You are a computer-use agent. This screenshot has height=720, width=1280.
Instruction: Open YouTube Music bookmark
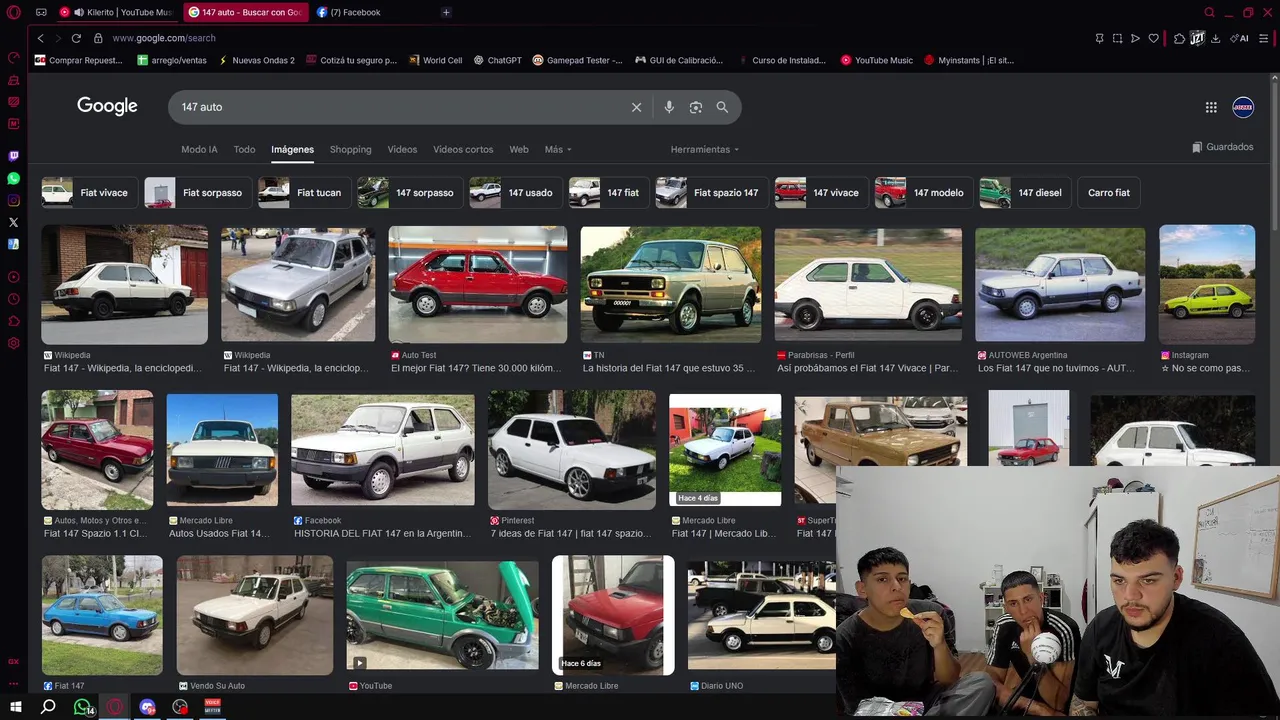(877, 60)
